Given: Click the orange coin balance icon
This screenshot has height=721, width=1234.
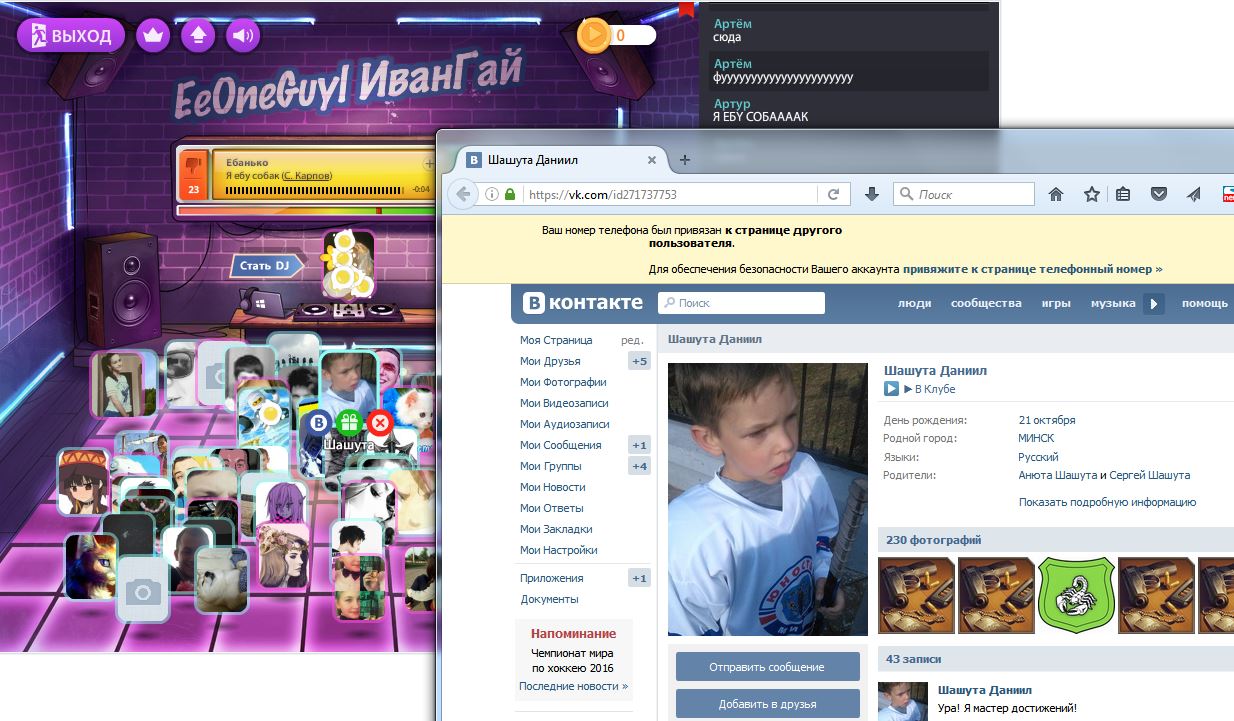Looking at the screenshot, I should click(x=593, y=35).
